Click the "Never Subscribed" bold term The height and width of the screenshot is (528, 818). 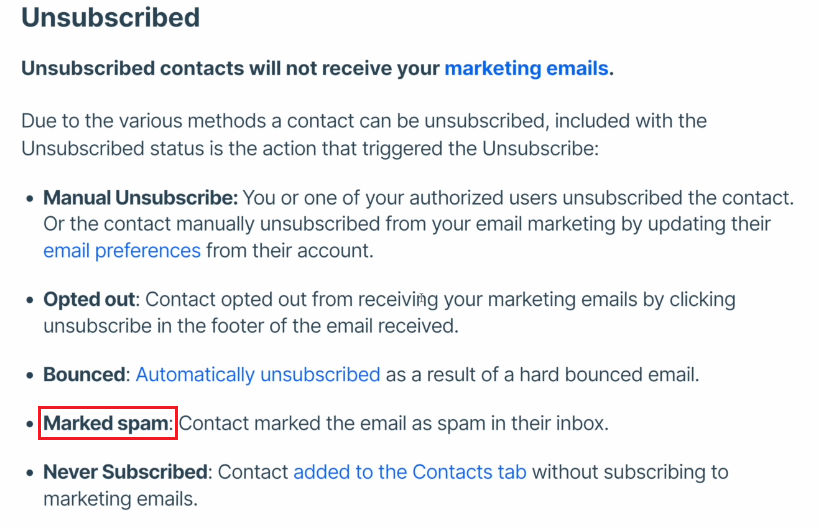click(126, 472)
